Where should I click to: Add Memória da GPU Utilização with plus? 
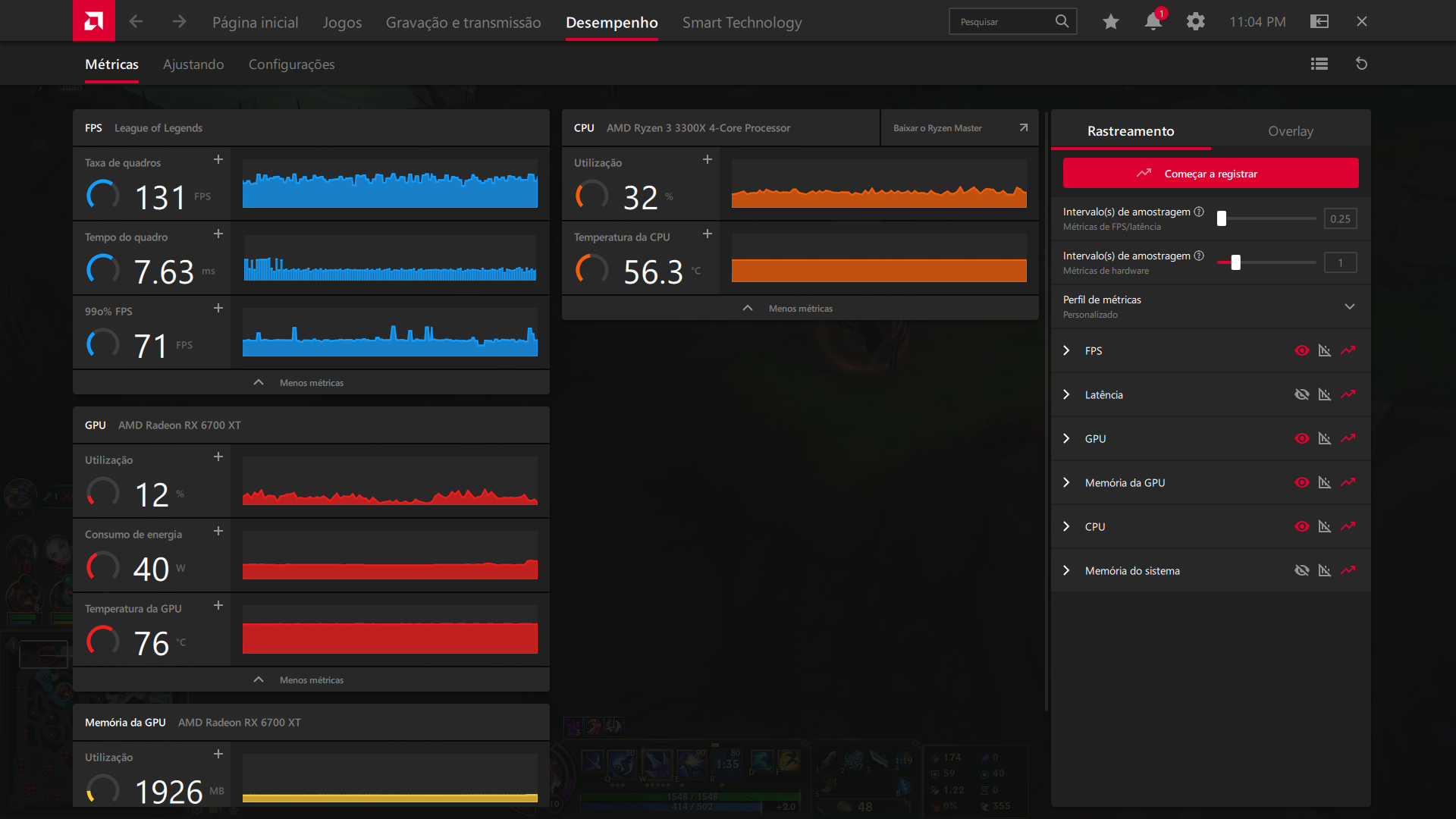coord(218,754)
